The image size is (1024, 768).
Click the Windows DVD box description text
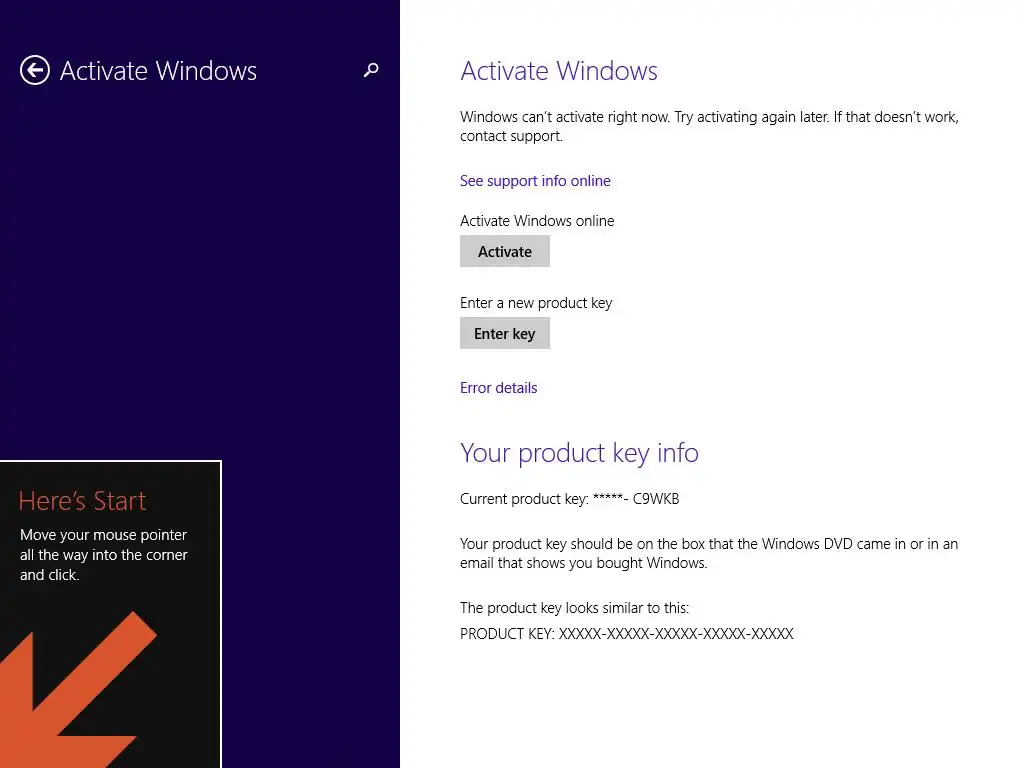(x=709, y=553)
